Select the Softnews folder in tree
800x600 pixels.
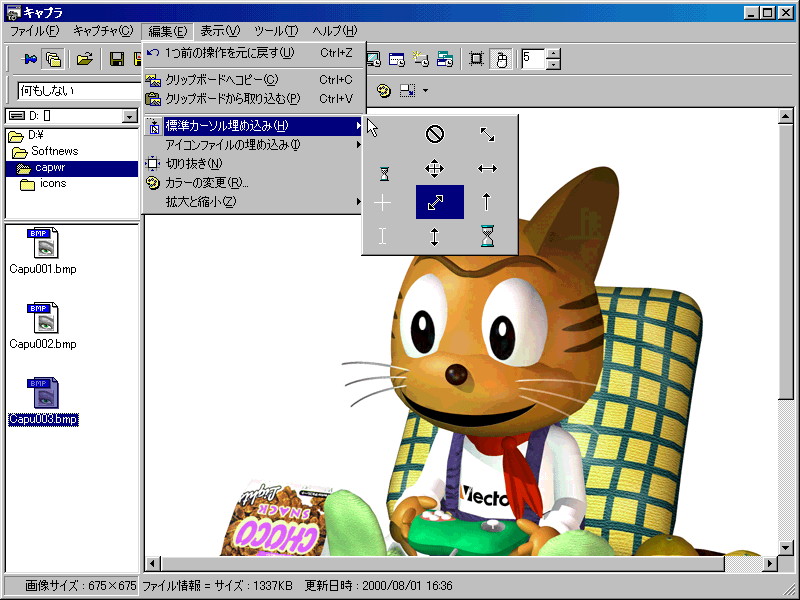(x=54, y=151)
